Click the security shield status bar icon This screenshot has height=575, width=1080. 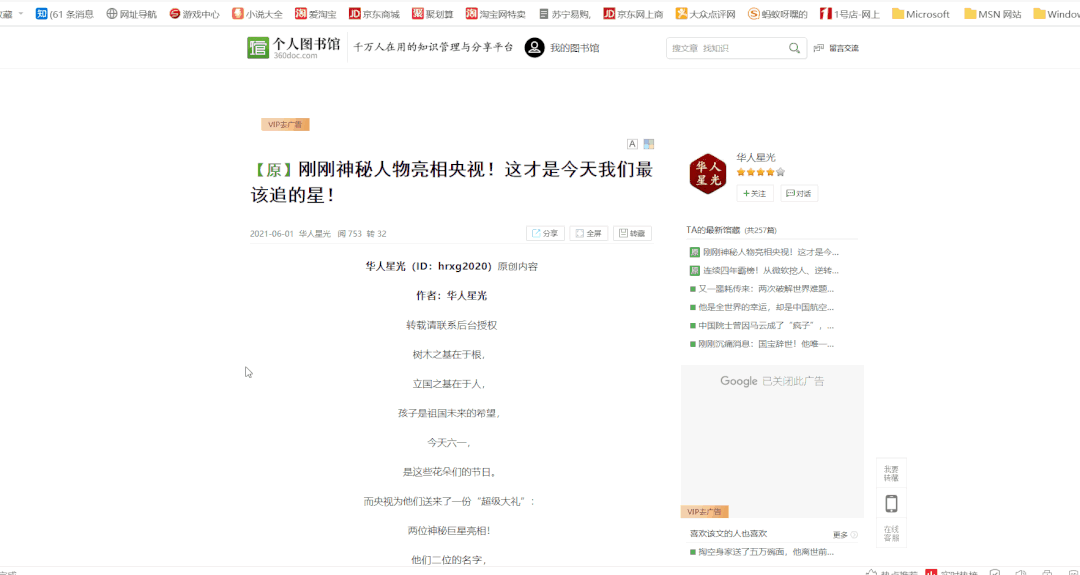click(x=995, y=572)
